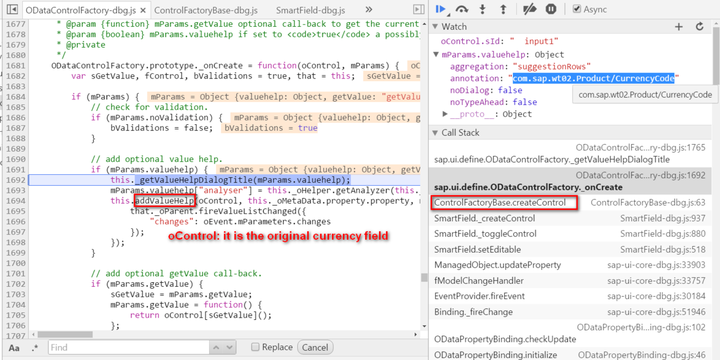
Task: Collapse the Call Stack section
Action: point(436,133)
